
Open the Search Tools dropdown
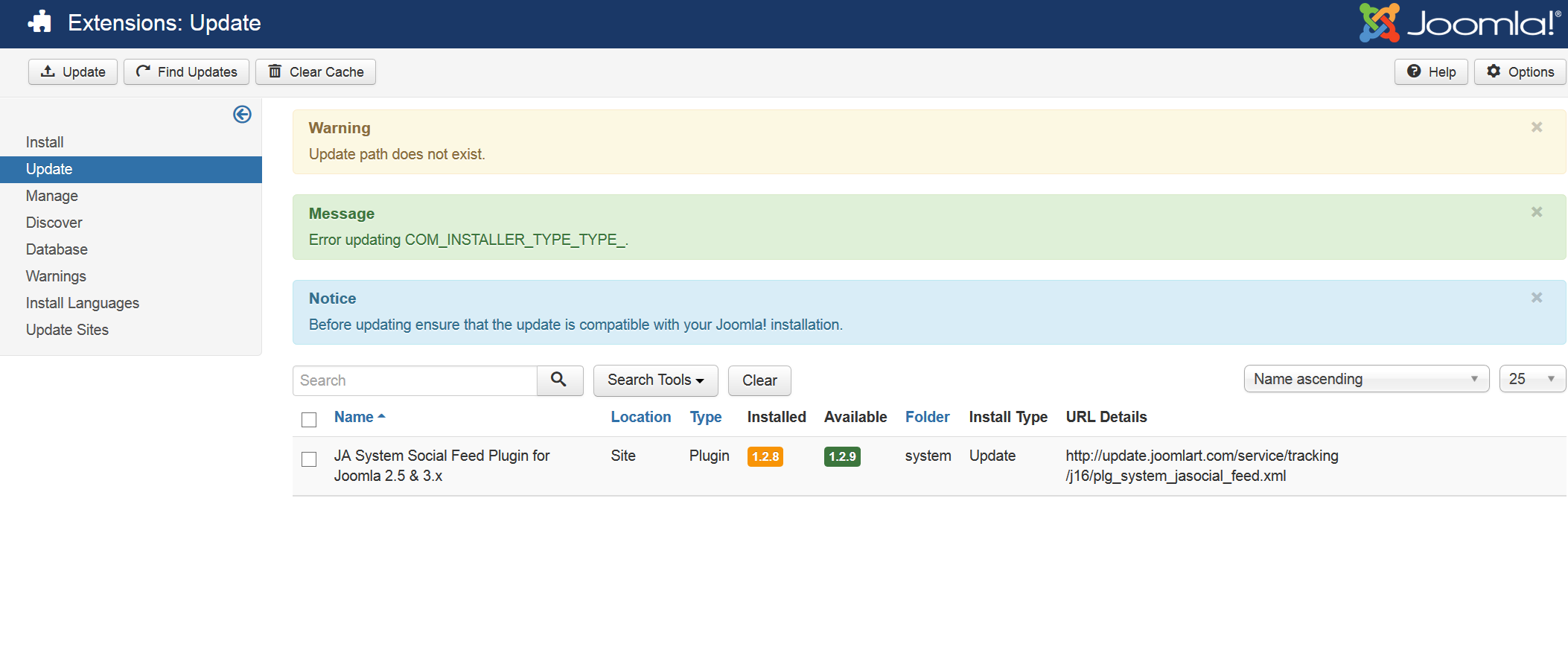click(655, 380)
